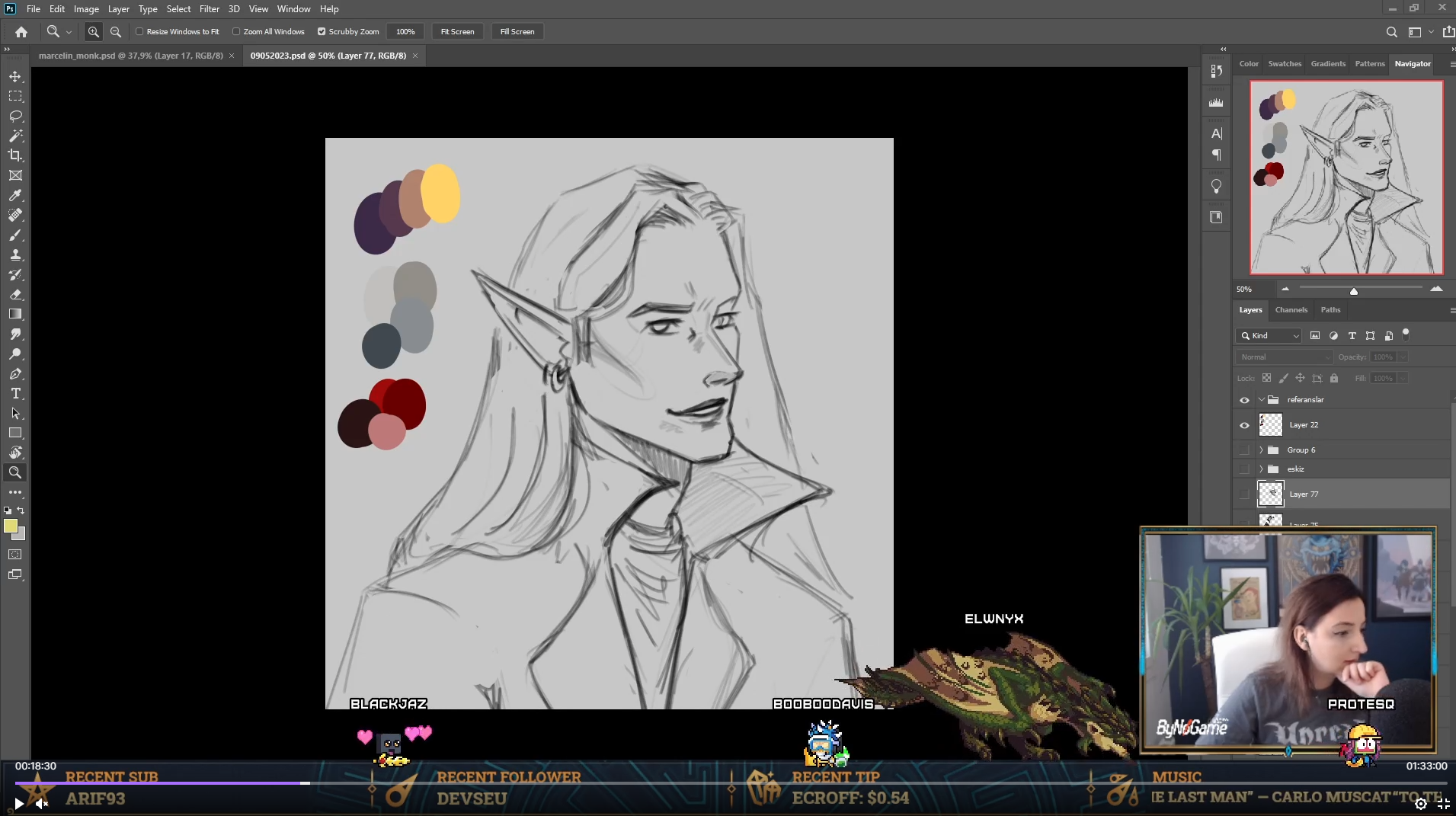The image size is (1456, 816).
Task: Switch to the Gradients panel tab
Action: pyautogui.click(x=1328, y=64)
